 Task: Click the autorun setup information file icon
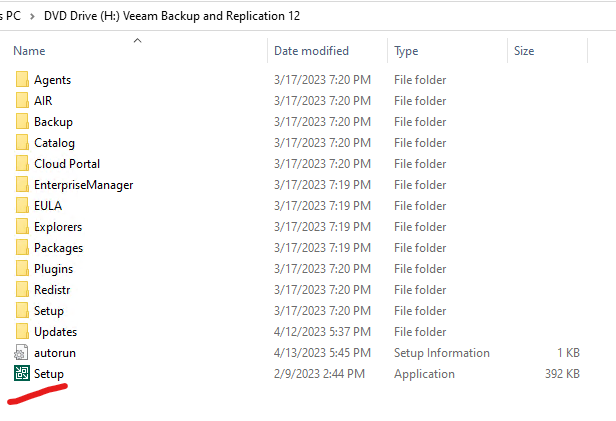click(22, 353)
